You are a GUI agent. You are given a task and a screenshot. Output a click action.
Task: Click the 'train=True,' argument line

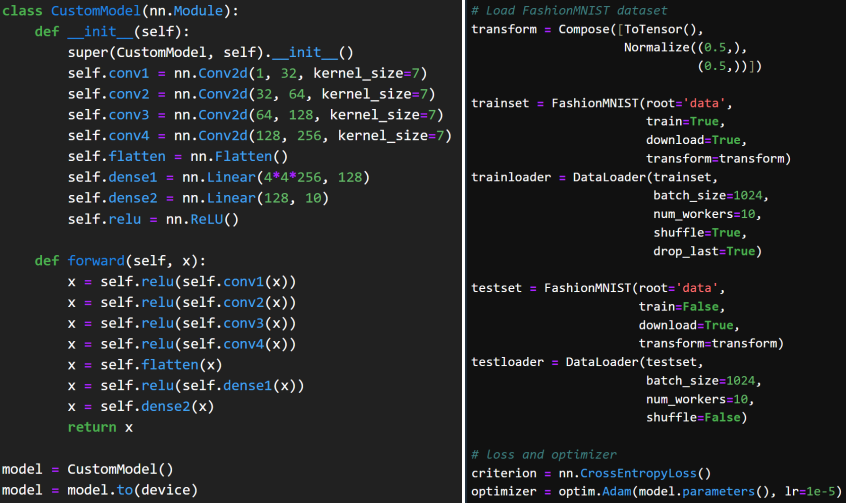click(686, 121)
